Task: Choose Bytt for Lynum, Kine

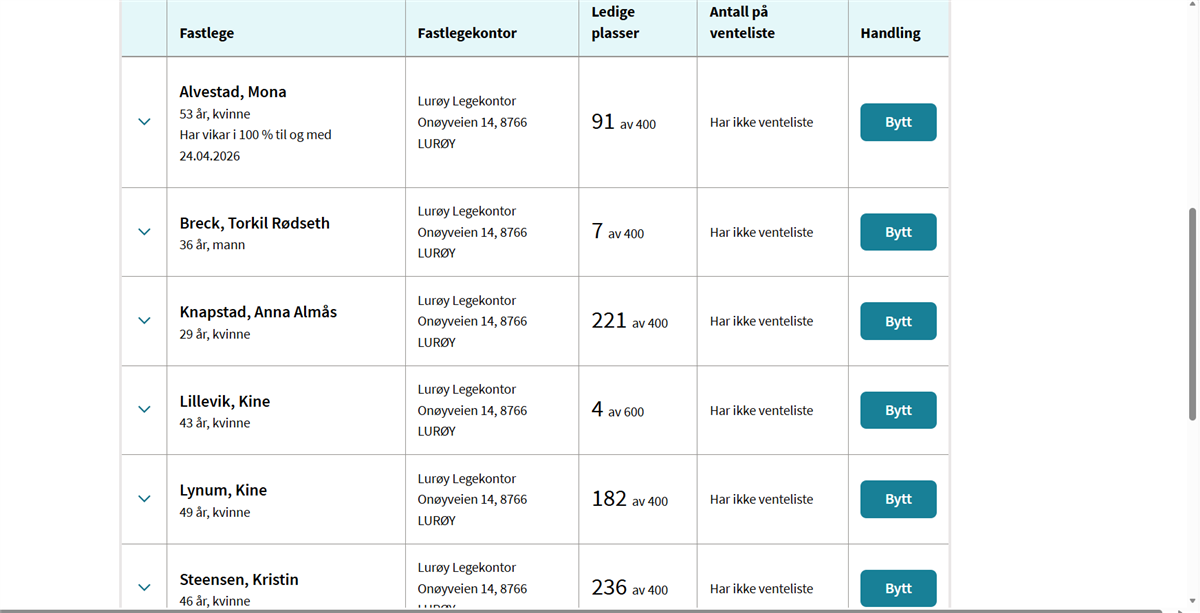Action: click(898, 499)
